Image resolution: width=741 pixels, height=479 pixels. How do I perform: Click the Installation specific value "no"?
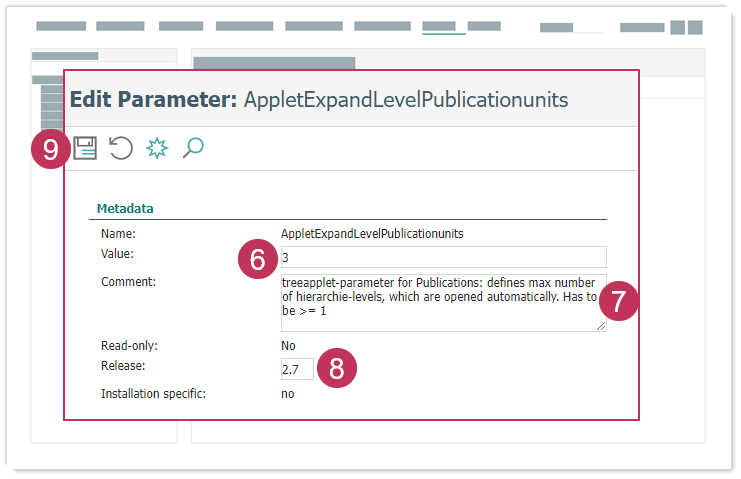coord(287,394)
